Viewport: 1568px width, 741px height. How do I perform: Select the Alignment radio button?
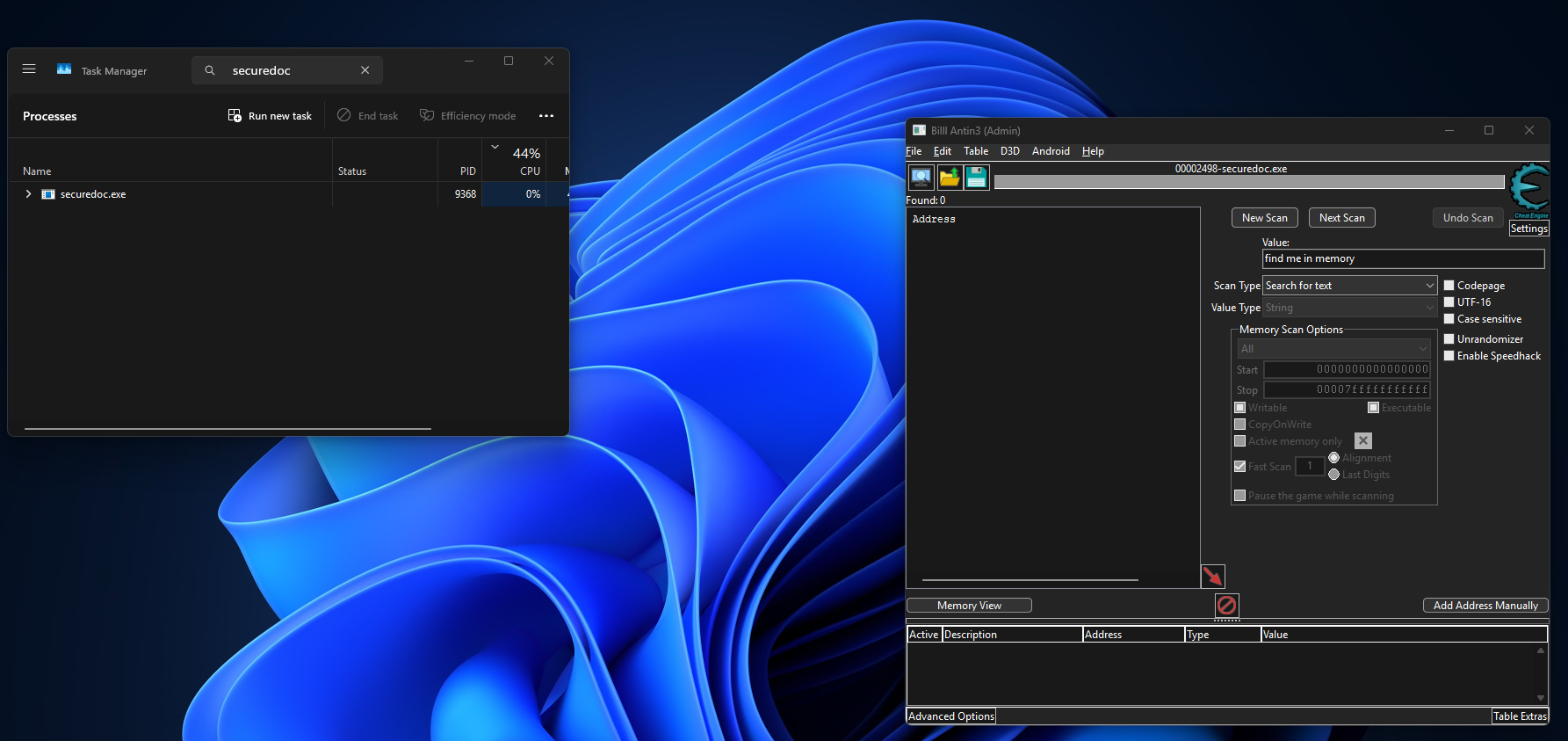[1334, 458]
